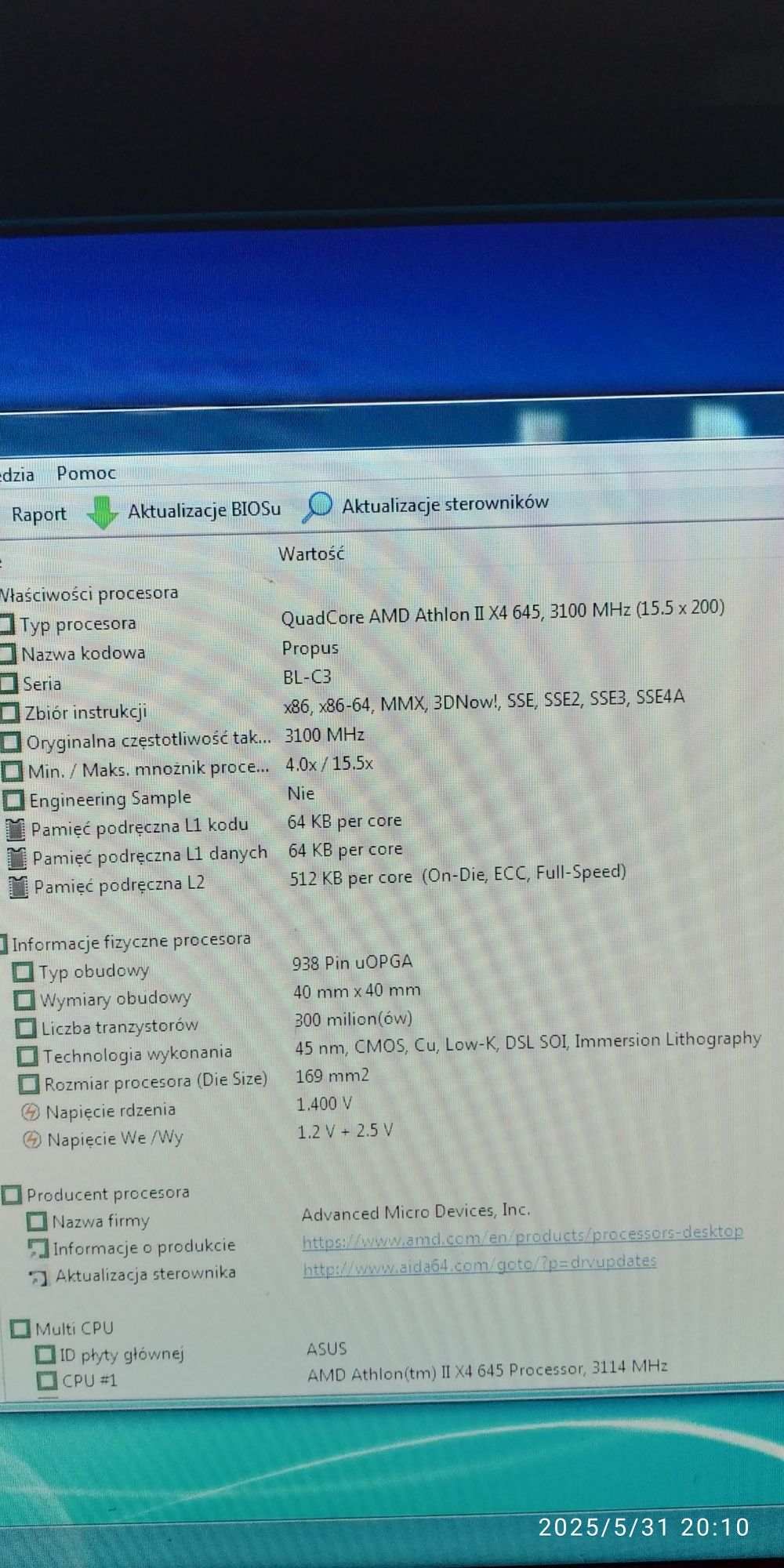This screenshot has width=784, height=1568.
Task: Open the amd.com processors-desktop link
Action: tap(522, 1236)
